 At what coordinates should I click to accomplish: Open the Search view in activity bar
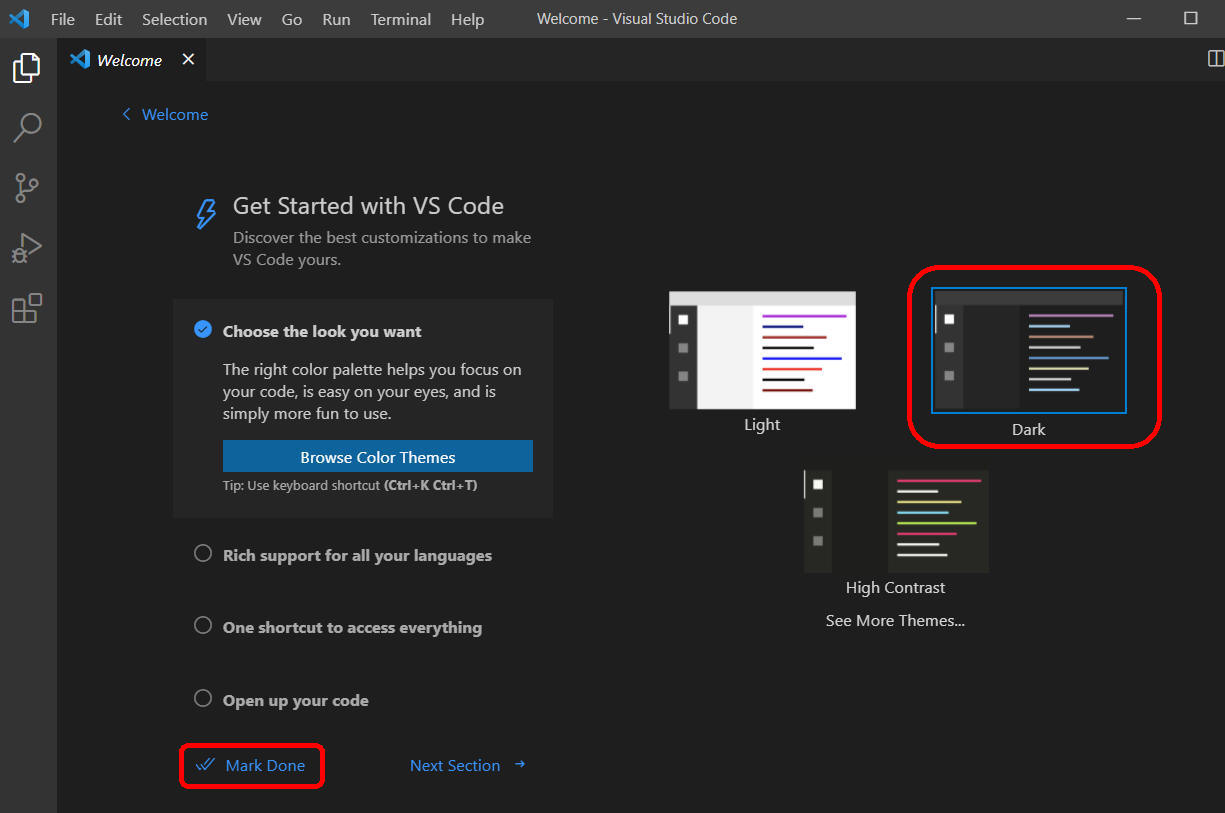(x=27, y=127)
